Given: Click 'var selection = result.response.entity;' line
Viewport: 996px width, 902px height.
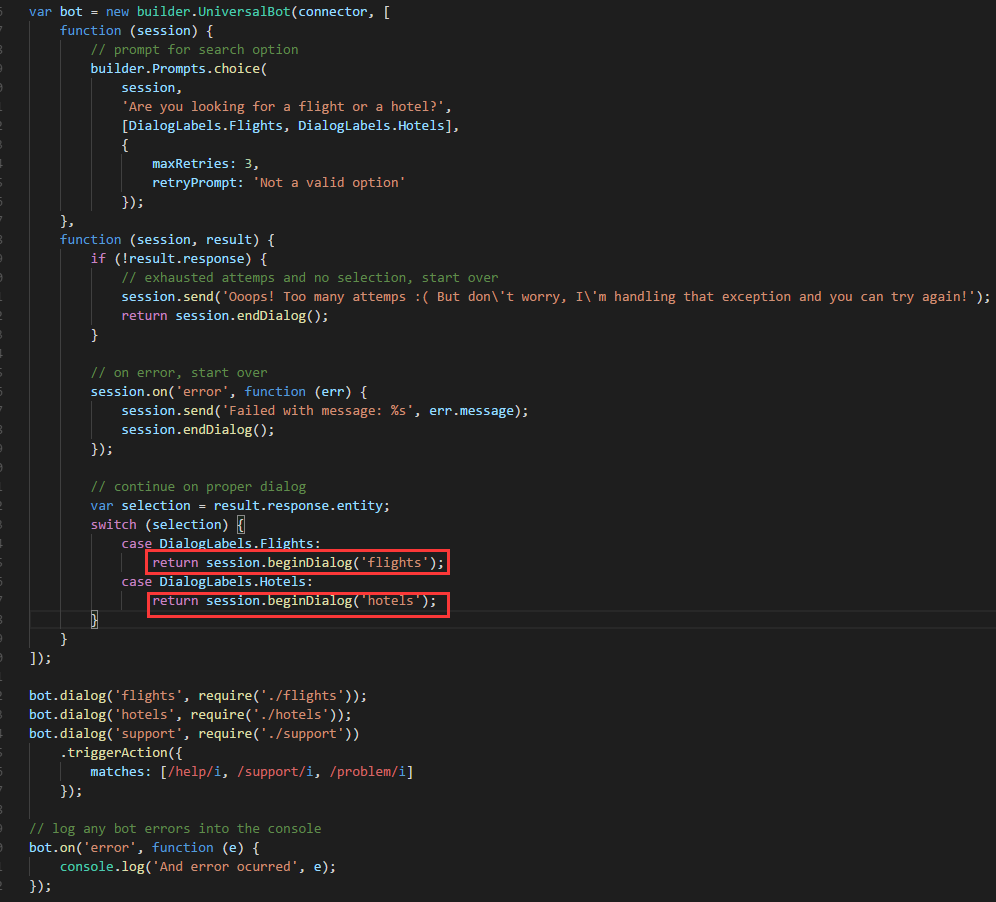Looking at the screenshot, I should pyautogui.click(x=240, y=506).
